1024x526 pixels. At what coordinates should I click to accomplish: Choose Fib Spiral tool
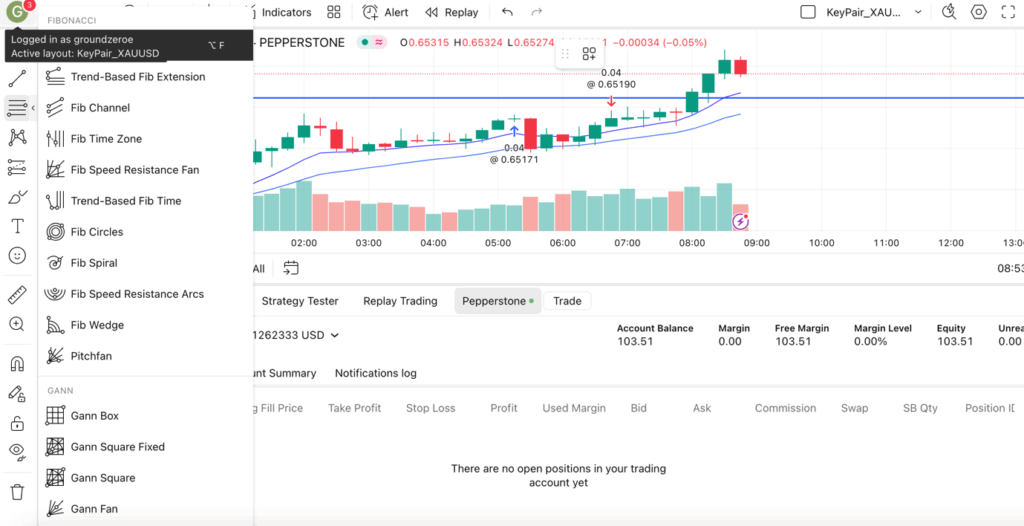[x=145, y=263]
